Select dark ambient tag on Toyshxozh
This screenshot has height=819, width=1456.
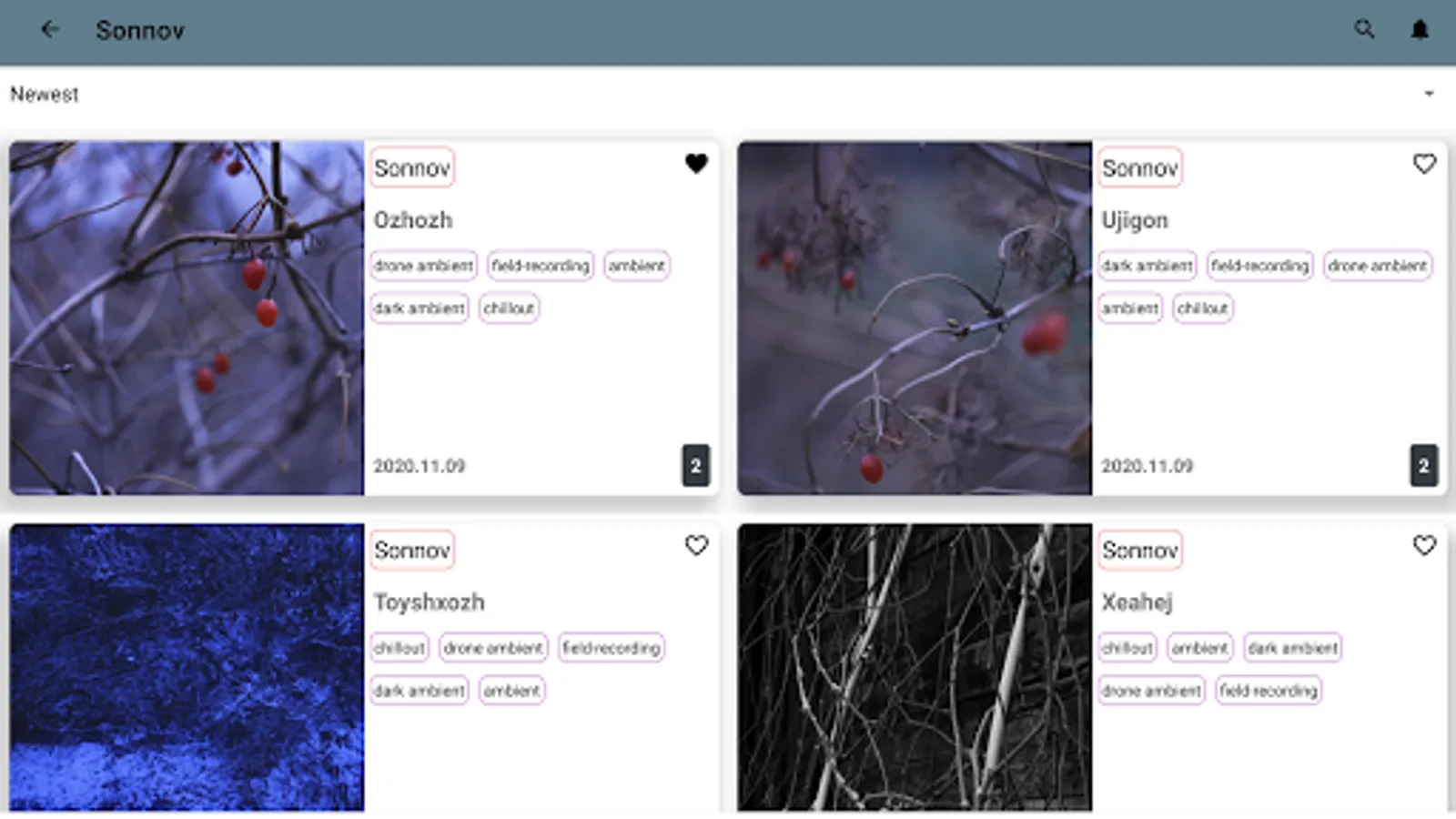420,691
